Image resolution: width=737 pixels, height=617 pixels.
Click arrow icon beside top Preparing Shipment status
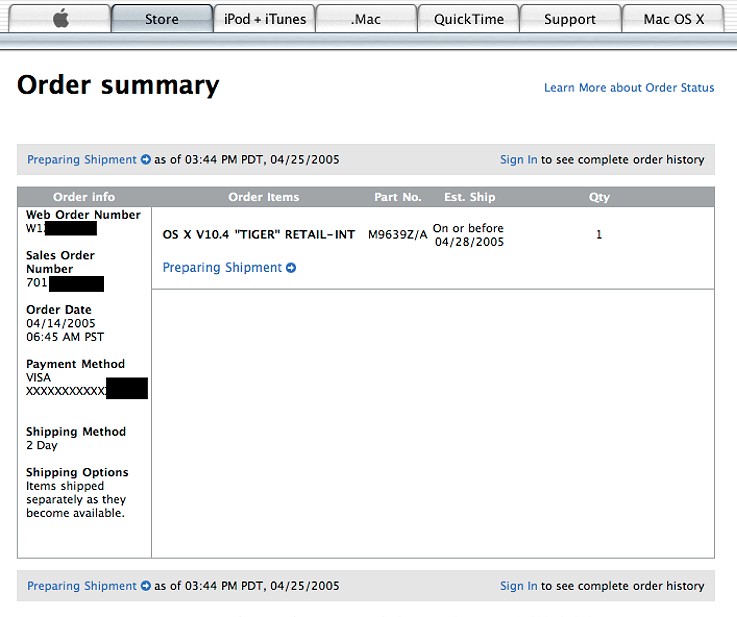(x=146, y=160)
